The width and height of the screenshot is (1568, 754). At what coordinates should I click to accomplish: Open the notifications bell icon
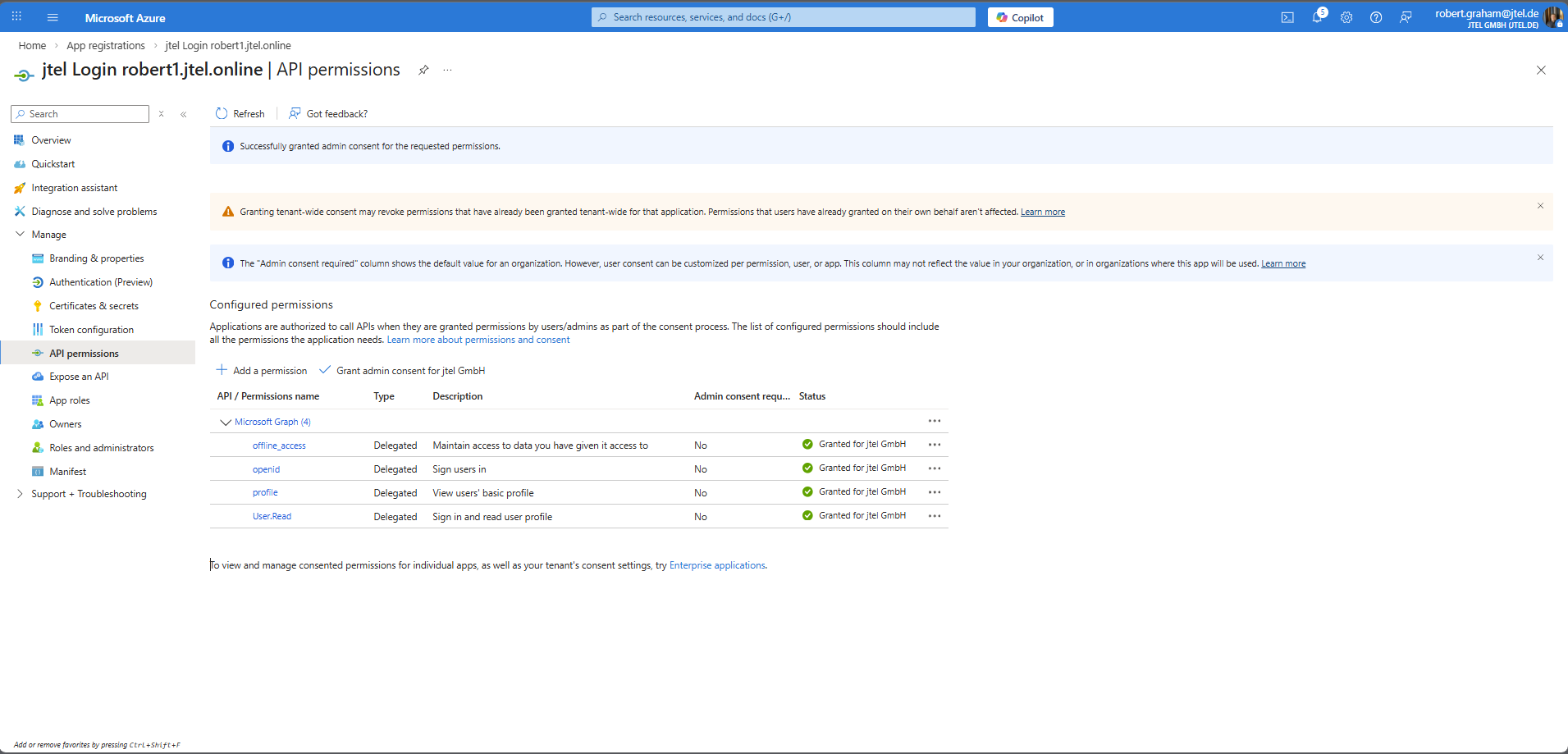(1317, 17)
